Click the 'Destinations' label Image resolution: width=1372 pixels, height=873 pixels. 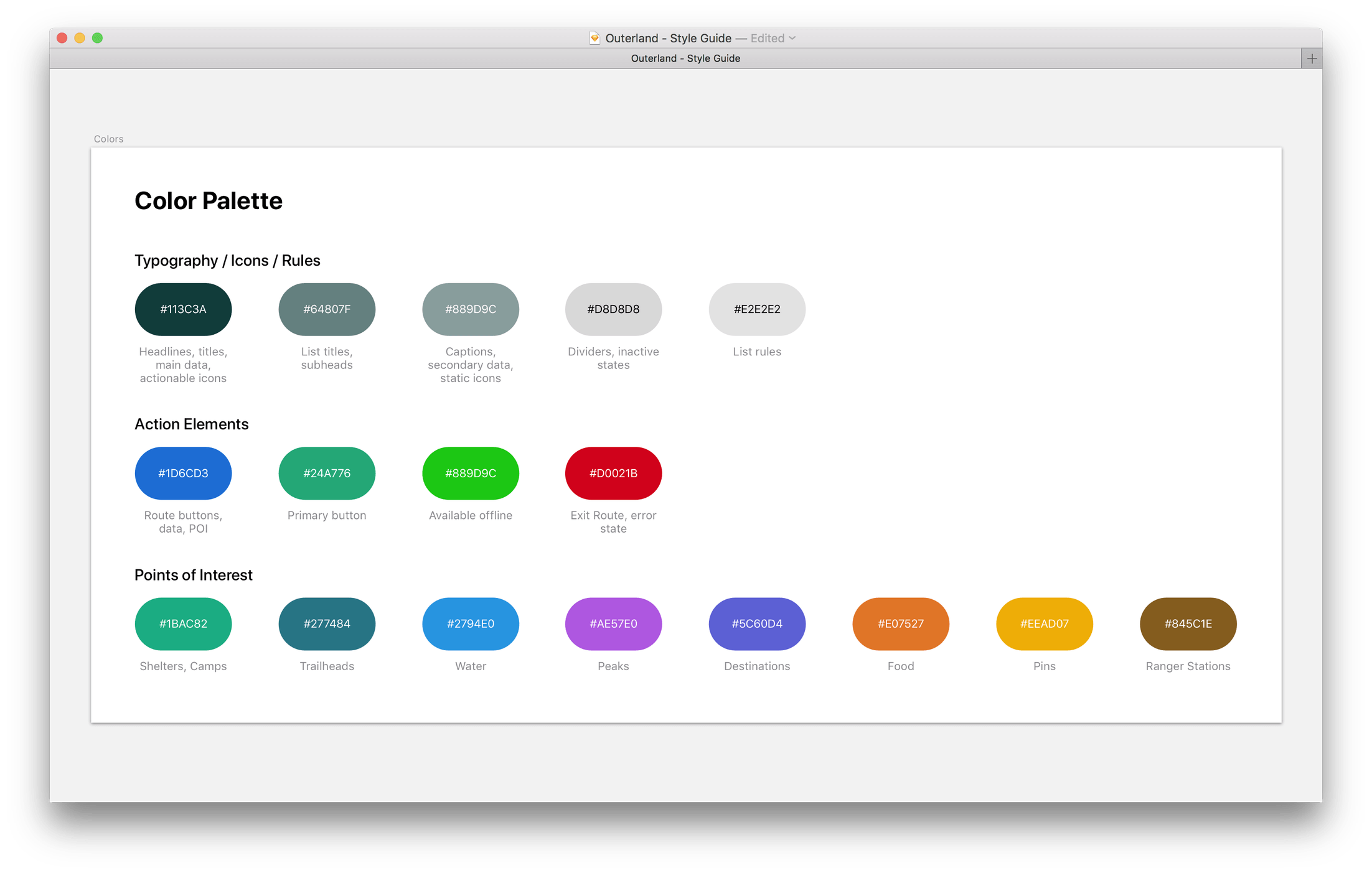(x=757, y=666)
